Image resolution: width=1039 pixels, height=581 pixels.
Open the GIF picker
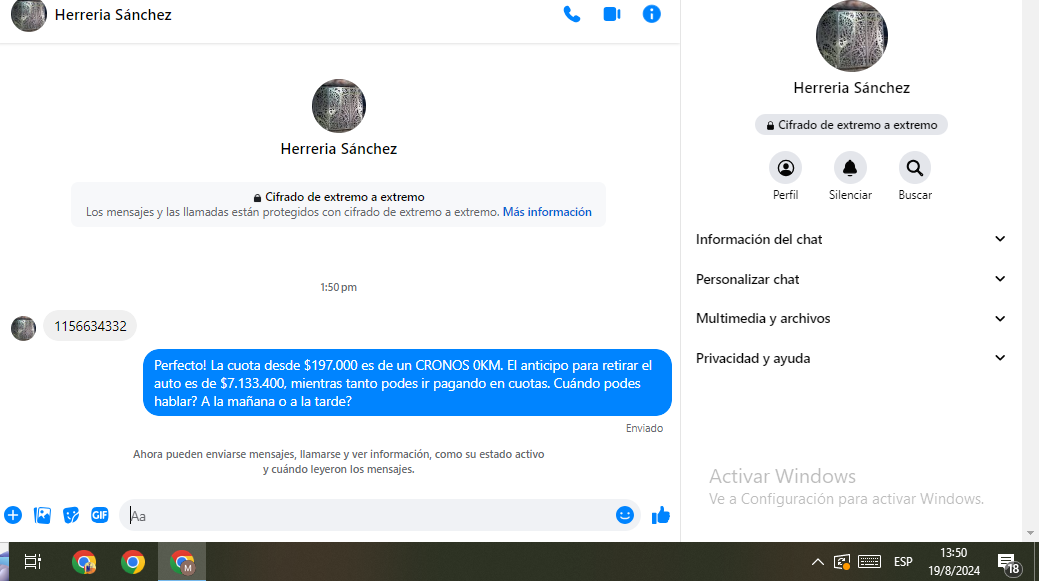tap(99, 515)
